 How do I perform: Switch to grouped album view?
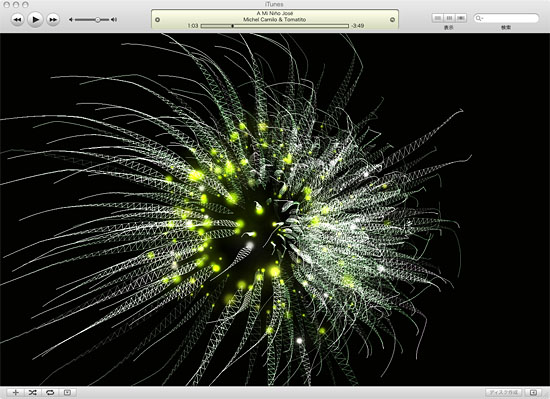pos(449,18)
